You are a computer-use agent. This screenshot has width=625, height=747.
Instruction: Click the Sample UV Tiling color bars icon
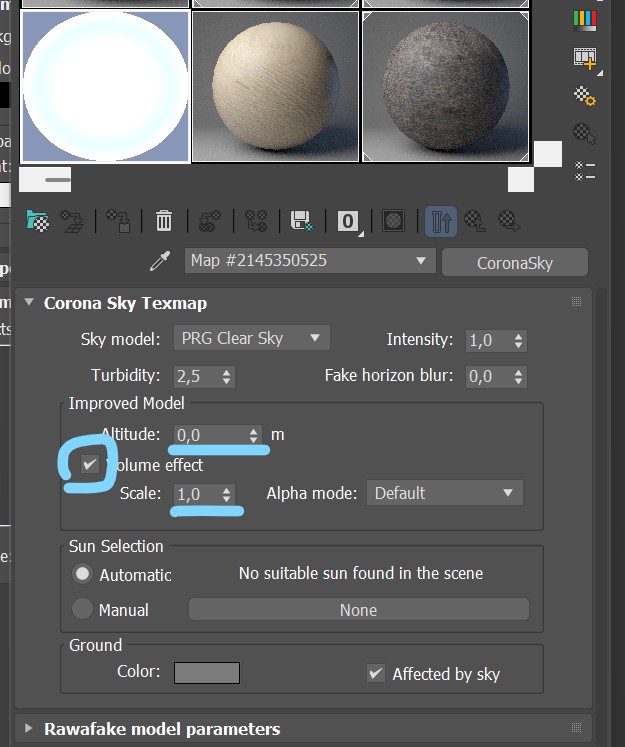585,20
